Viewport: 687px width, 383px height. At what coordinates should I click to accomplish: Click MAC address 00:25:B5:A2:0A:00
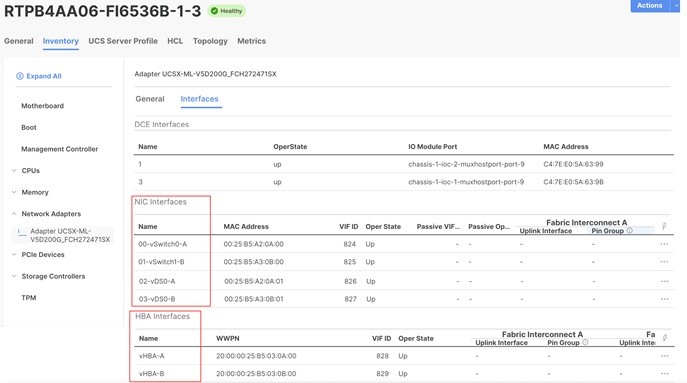[254, 244]
